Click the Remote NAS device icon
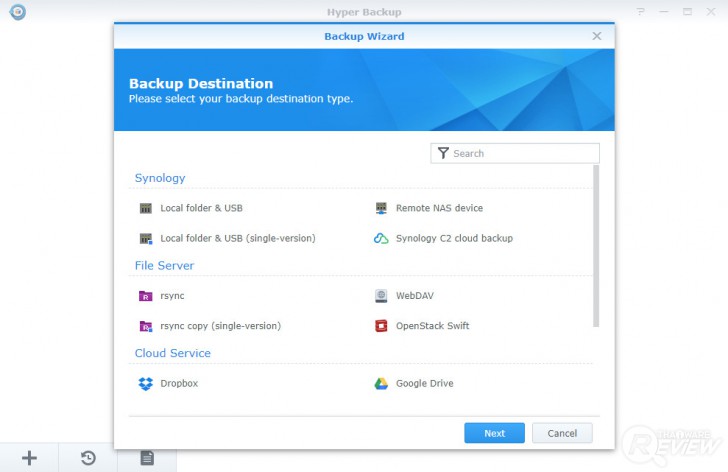 click(381, 208)
